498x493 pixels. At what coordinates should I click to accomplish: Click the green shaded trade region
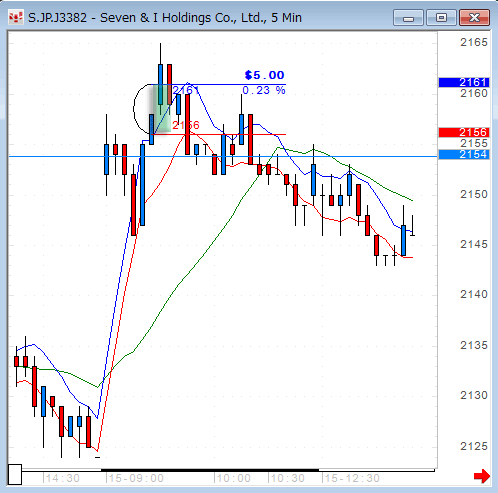(161, 109)
